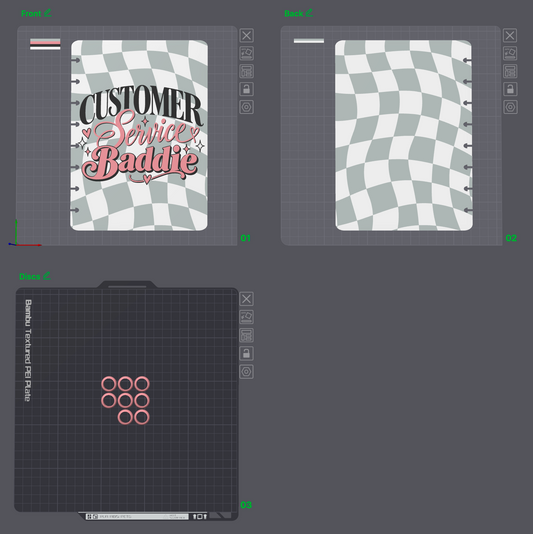Toggle the lock on the Discs plate
533x534 pixels.
click(x=247, y=353)
